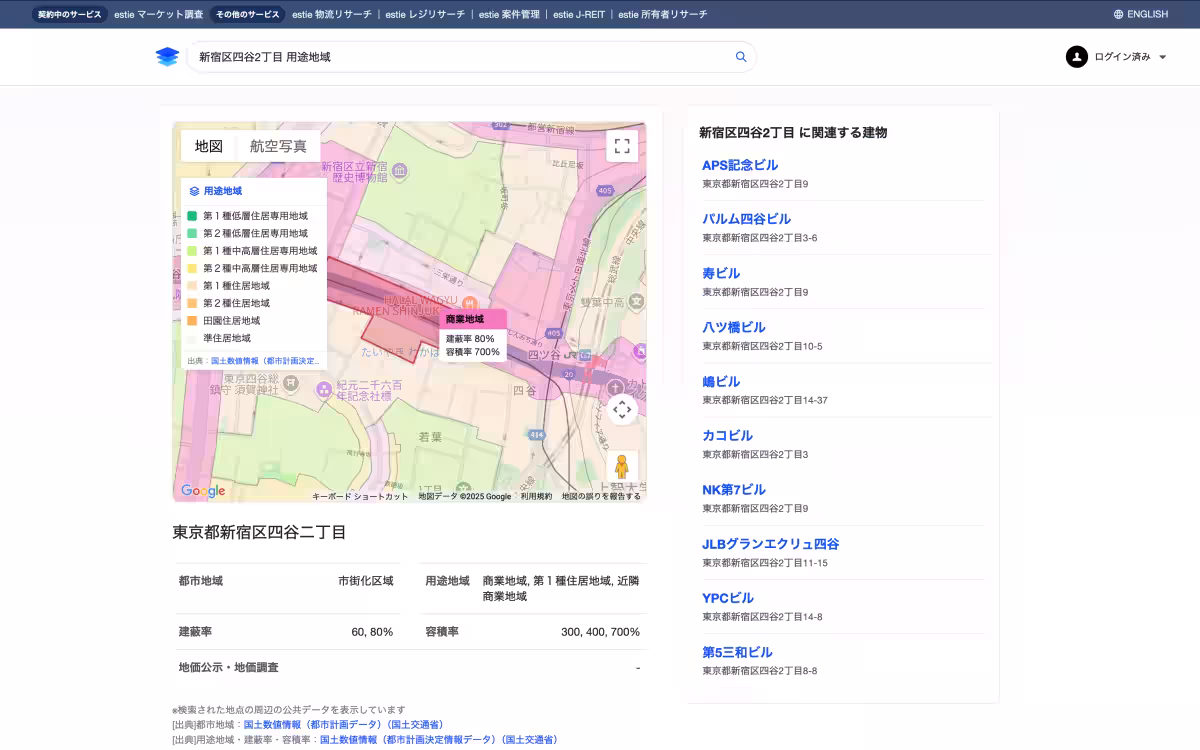The width and height of the screenshot is (1200, 750).
Task: Open the APS記念ビル building link
Action: pyautogui.click(x=739, y=165)
